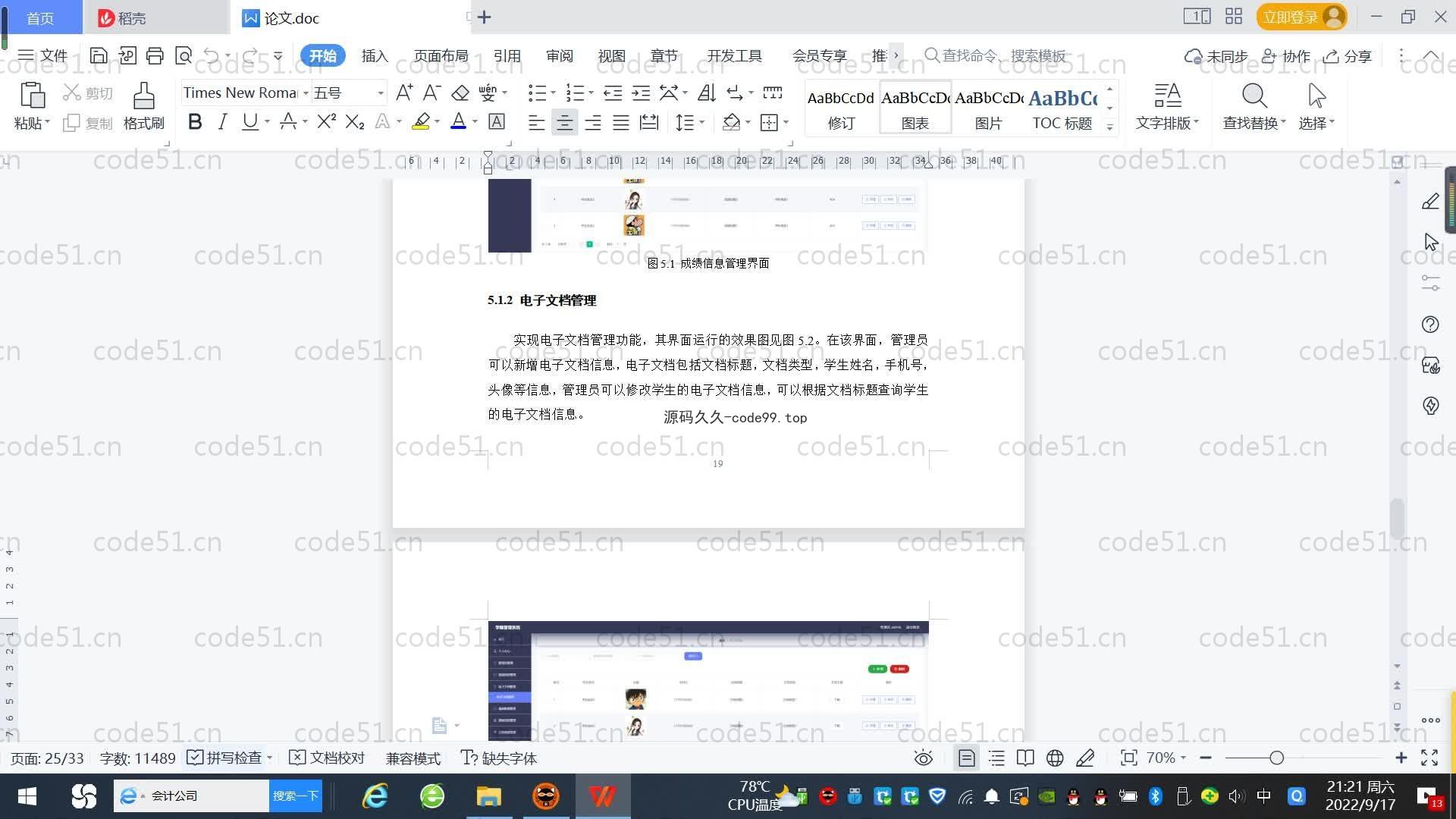
Task: Open the font name dropdown
Action: click(x=306, y=93)
